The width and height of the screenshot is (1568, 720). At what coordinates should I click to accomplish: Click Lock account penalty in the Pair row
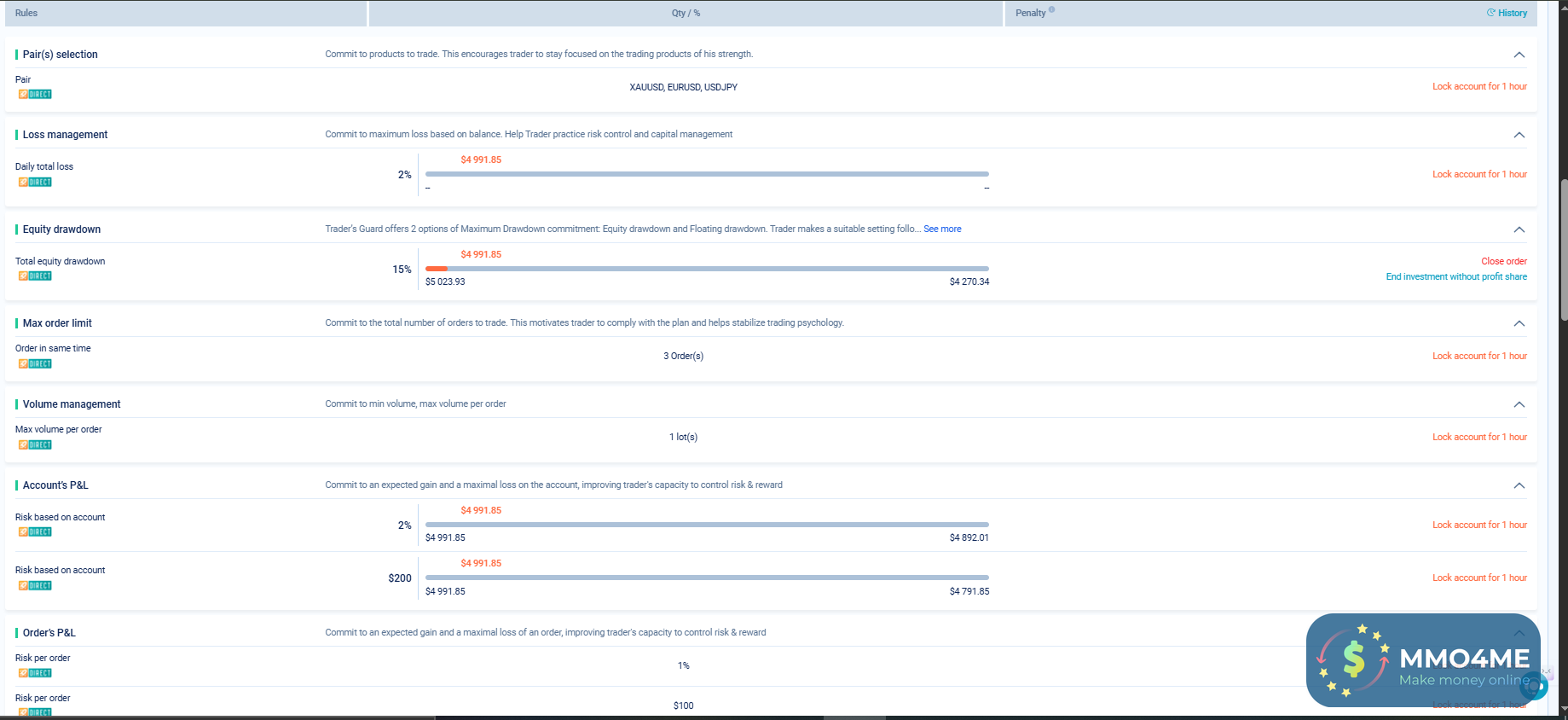(1479, 86)
